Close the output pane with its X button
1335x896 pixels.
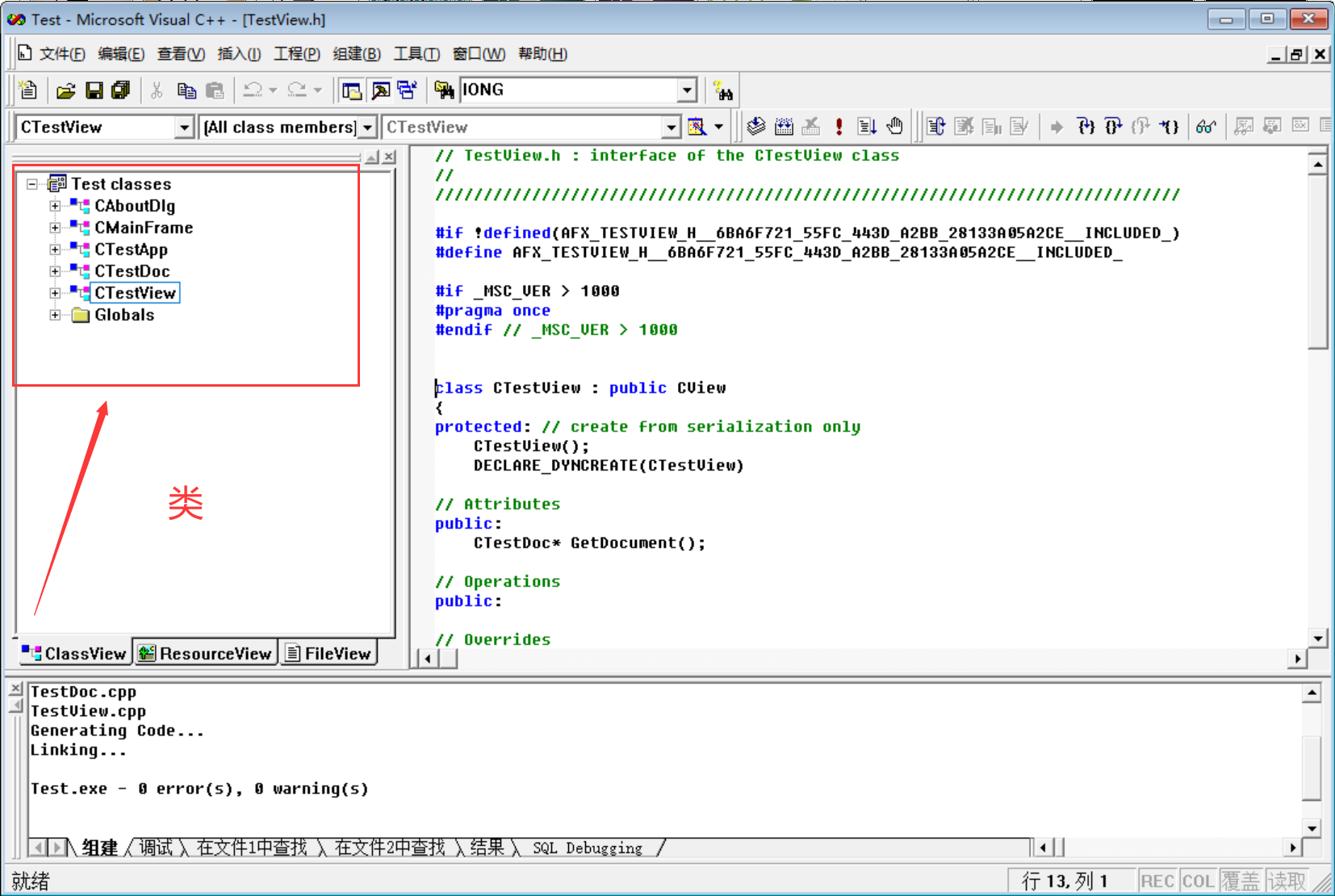tap(15, 689)
